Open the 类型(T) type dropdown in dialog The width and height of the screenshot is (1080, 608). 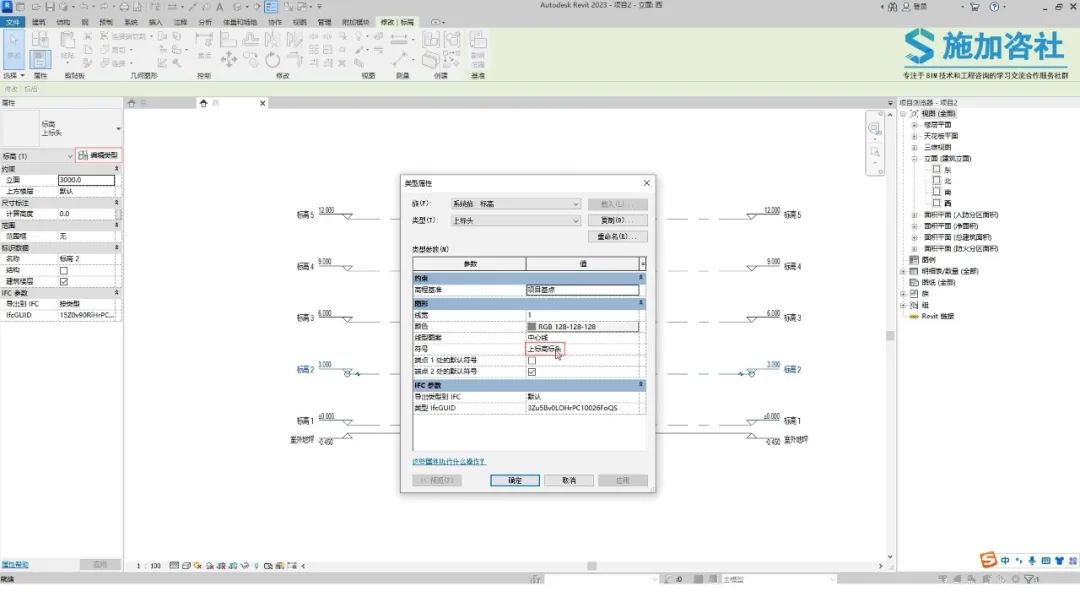(x=516, y=220)
